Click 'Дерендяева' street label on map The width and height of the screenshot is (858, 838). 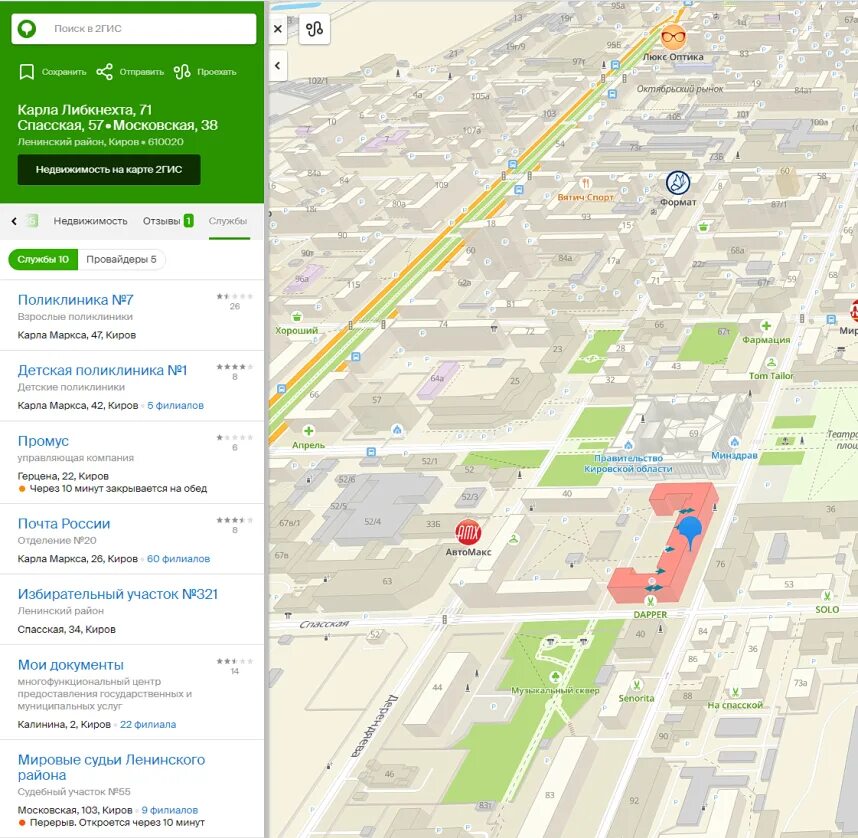375,726
